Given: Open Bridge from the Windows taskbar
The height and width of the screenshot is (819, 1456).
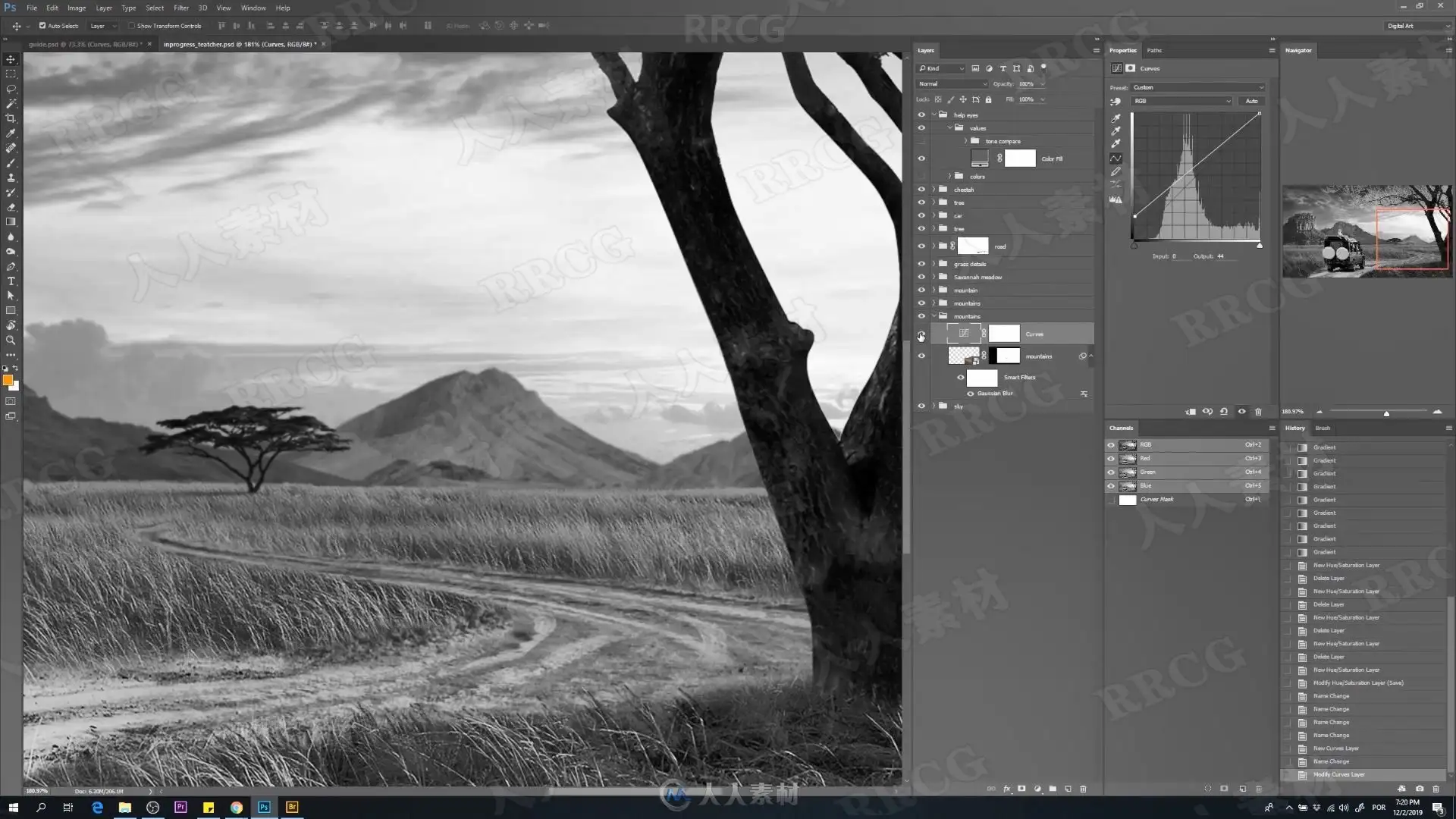Looking at the screenshot, I should (292, 807).
